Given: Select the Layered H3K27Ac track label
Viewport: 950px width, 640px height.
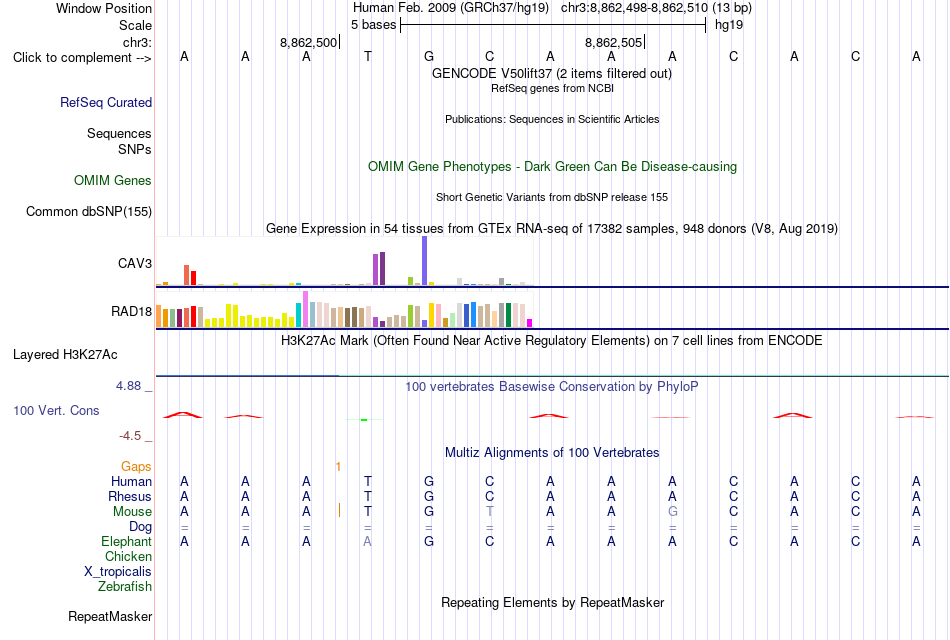Looking at the screenshot, I should coord(65,355).
